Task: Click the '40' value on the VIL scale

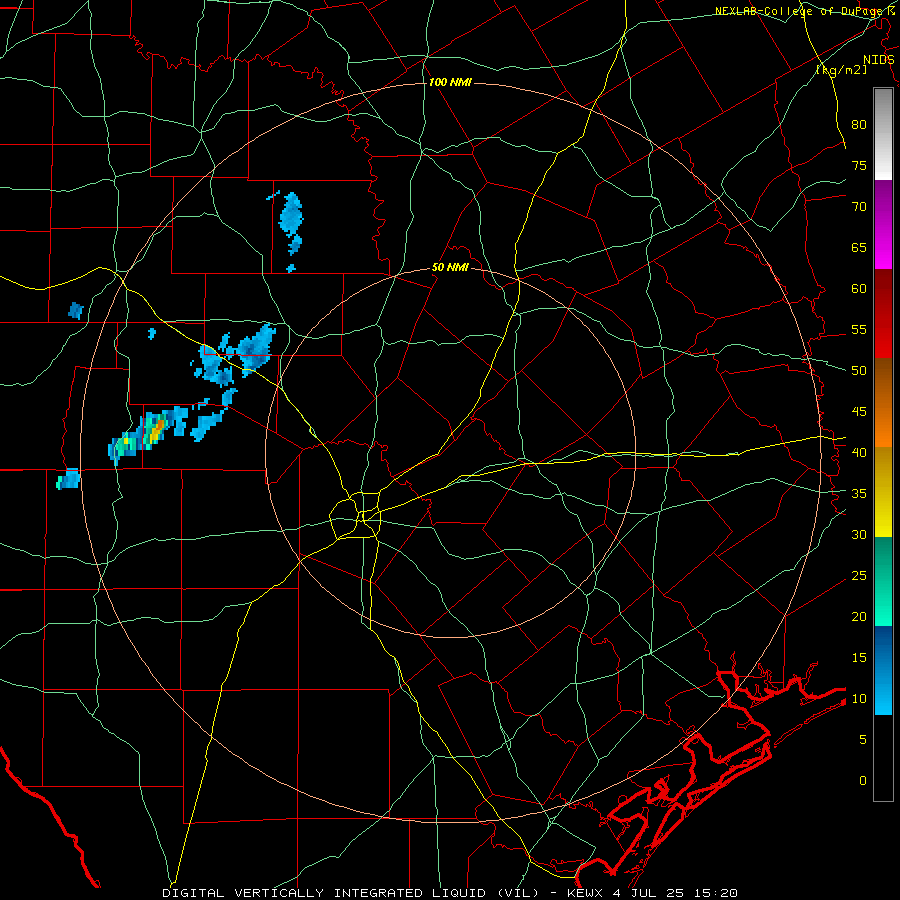Action: click(x=859, y=453)
